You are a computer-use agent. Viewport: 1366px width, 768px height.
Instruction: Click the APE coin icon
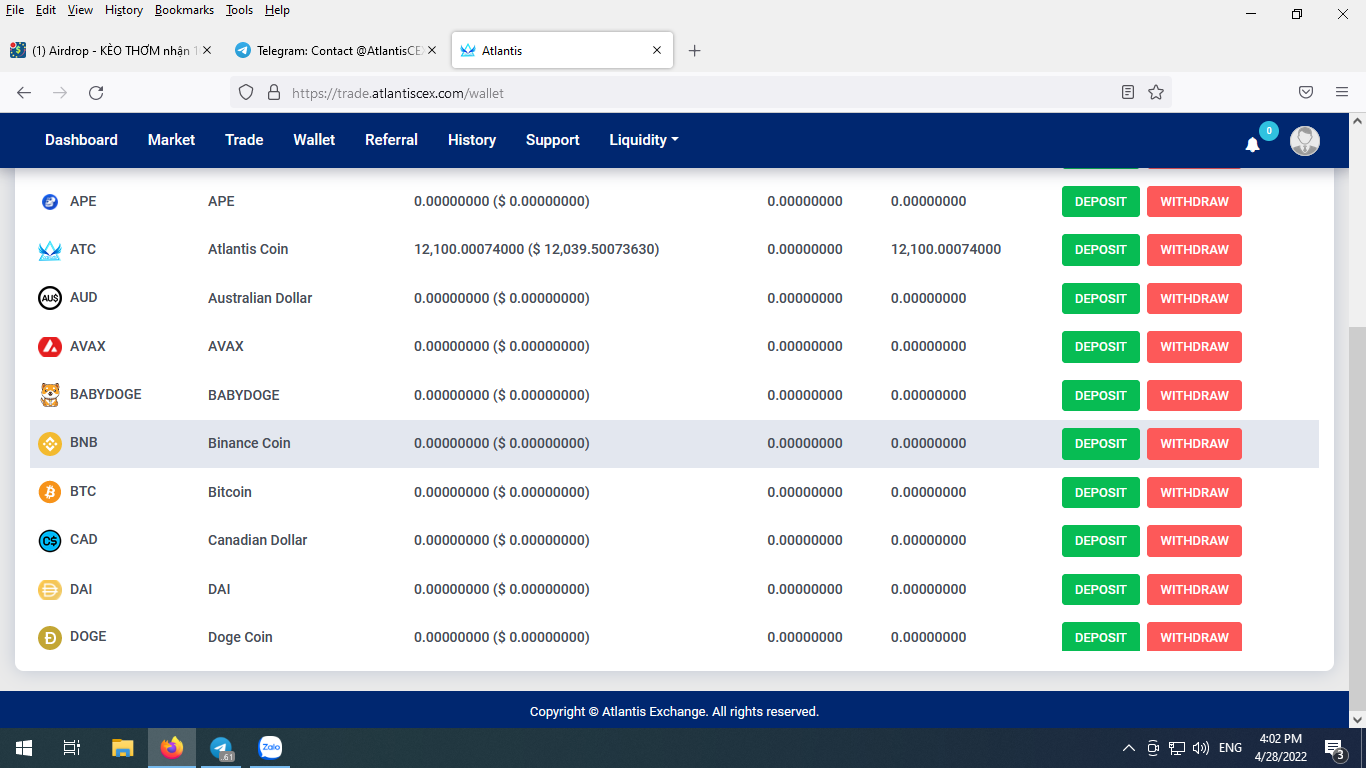[50, 202]
